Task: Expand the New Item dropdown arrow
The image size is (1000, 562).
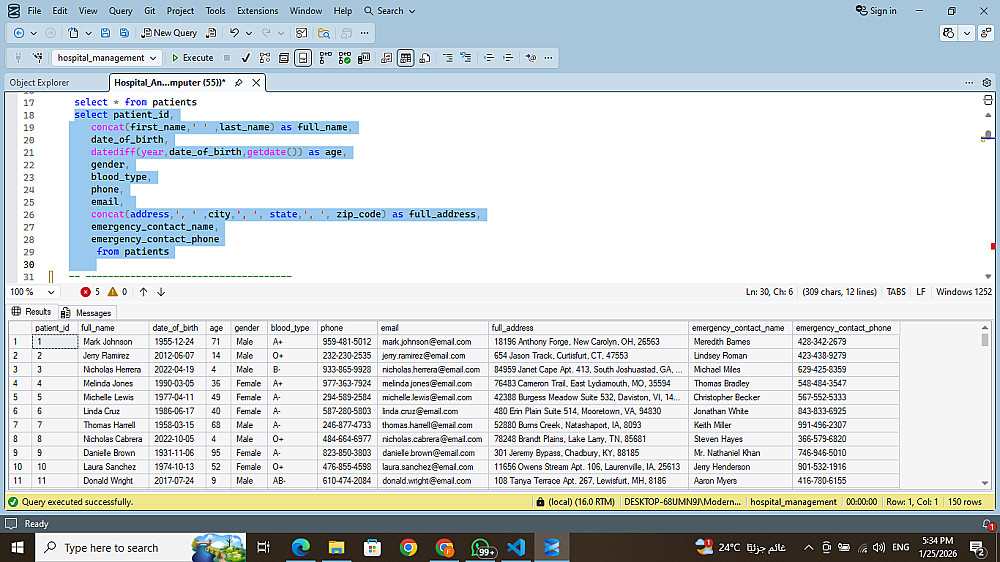Action: click(88, 33)
